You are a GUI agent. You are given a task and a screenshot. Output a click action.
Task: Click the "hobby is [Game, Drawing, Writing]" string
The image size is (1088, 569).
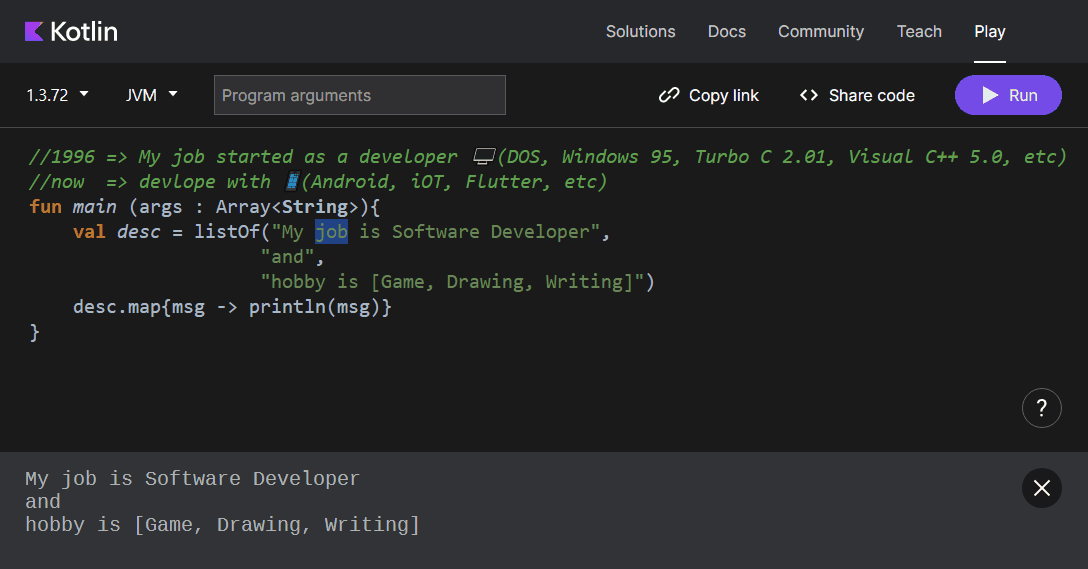[452, 282]
